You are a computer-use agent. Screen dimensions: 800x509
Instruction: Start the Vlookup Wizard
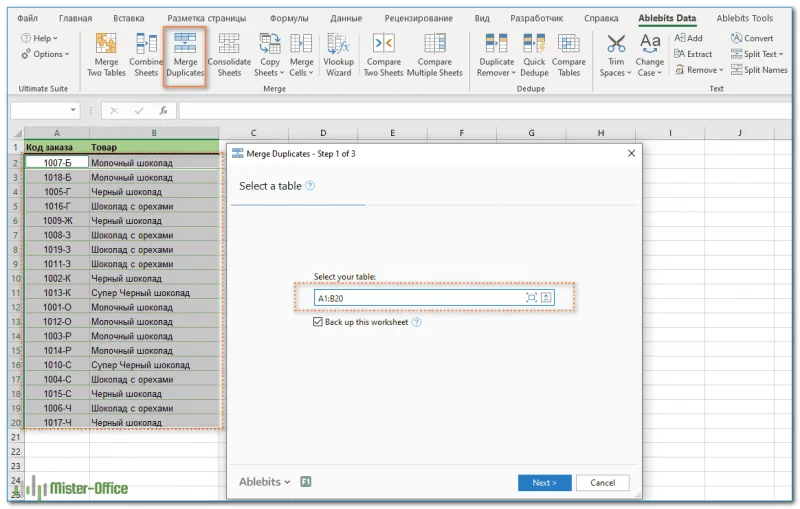click(x=338, y=55)
